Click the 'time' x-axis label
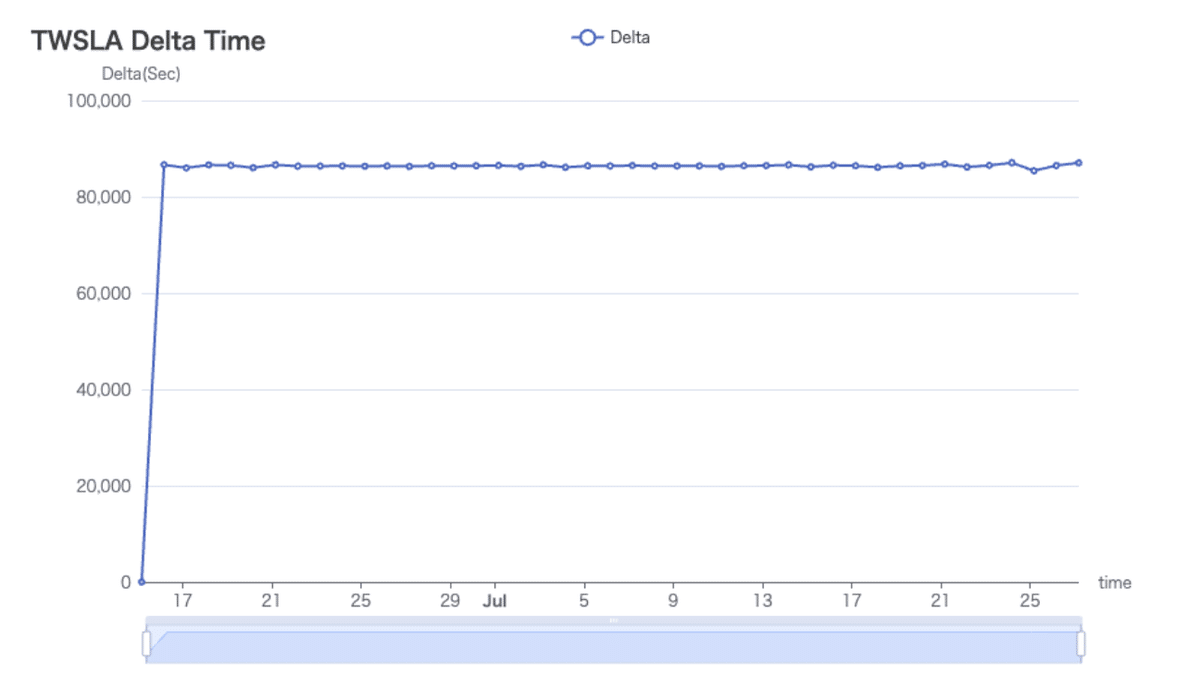The image size is (1200, 686). pyautogui.click(x=1114, y=582)
